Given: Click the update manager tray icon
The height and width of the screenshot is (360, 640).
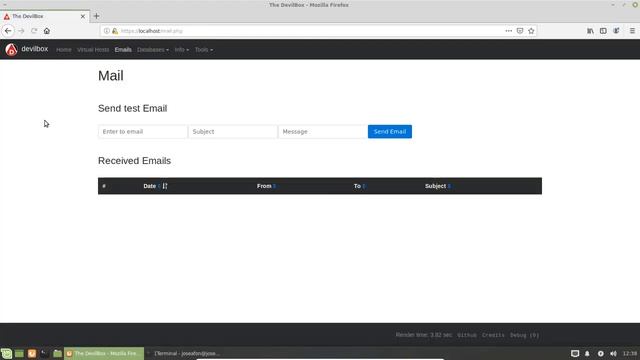Looking at the screenshot, I should [x=600, y=353].
